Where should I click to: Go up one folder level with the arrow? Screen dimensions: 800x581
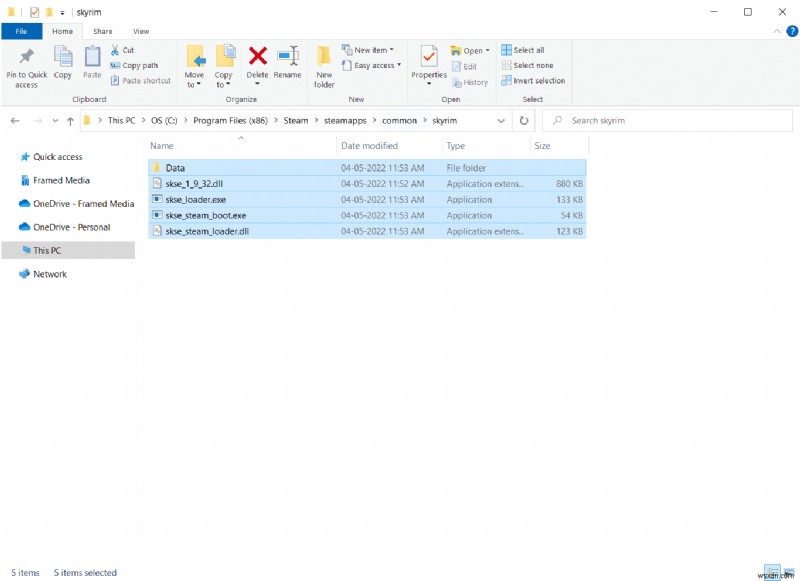(70, 121)
